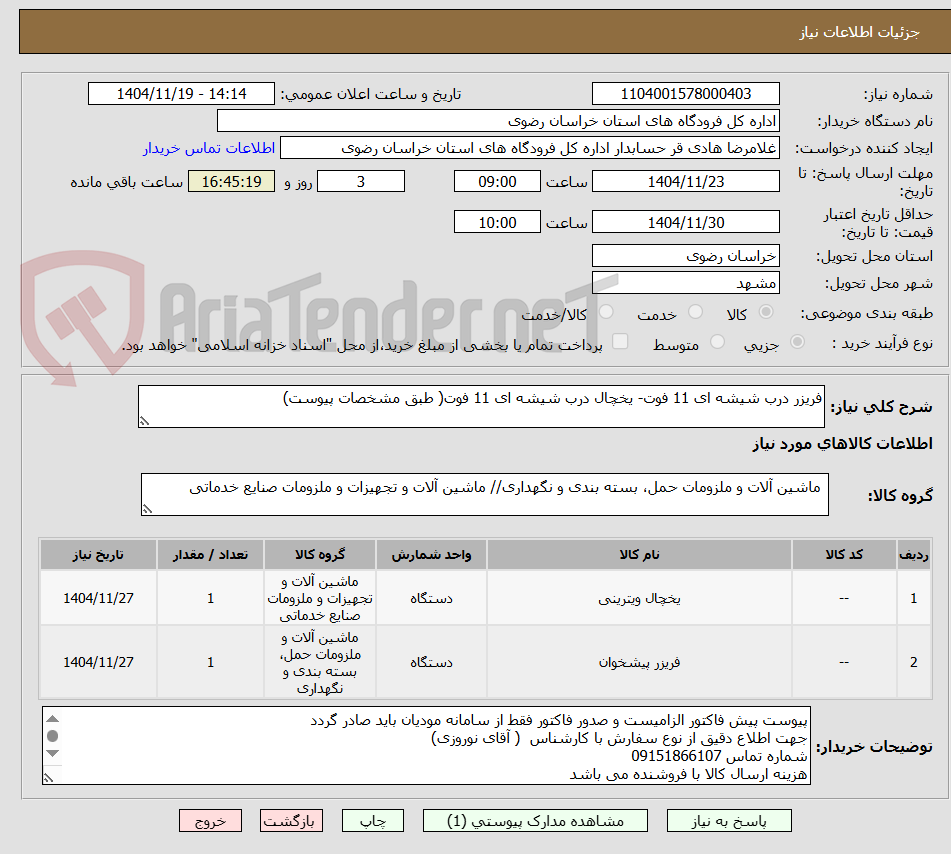Click the price validity time 10:00

click(x=497, y=222)
